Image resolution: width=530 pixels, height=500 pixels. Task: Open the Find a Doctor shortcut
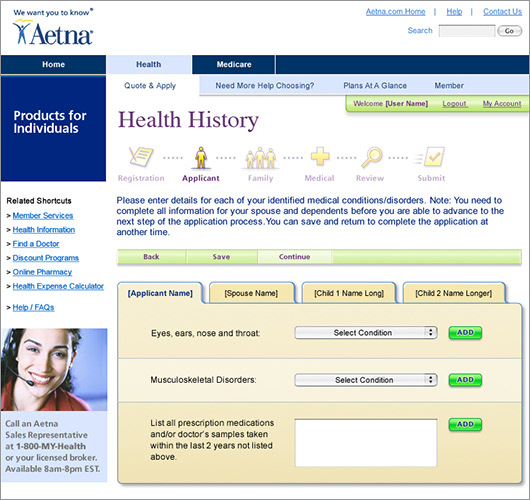coord(36,244)
